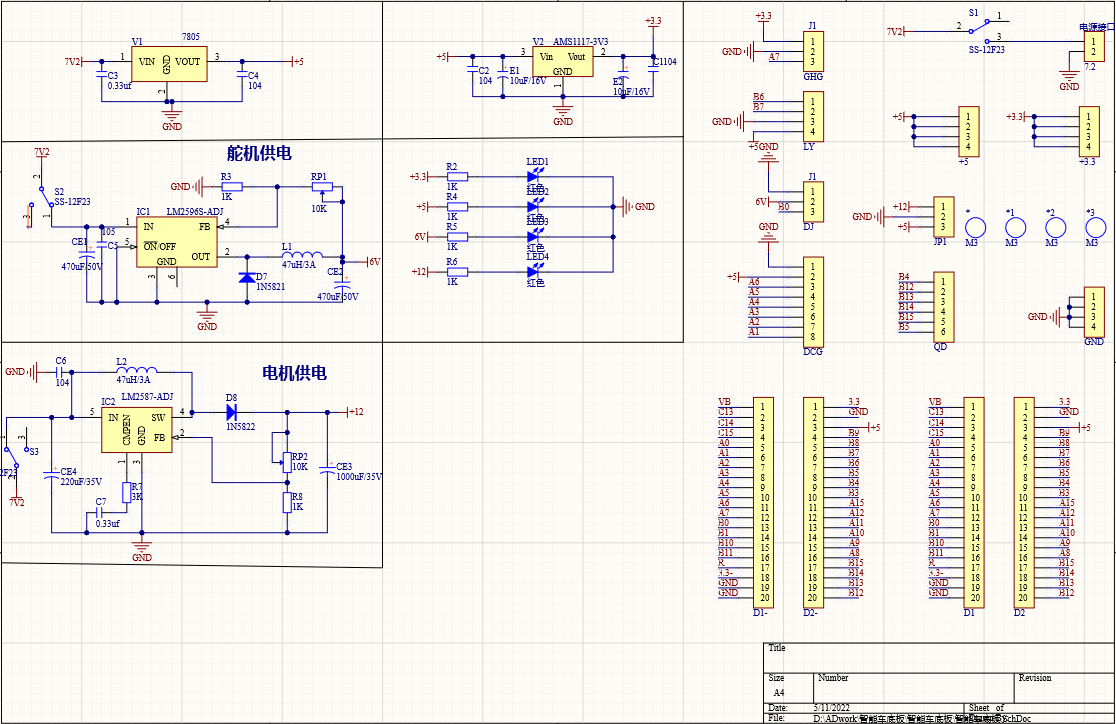Select capacitor CE4 220uF/35V symbol
Screen dimensions: 1116x724
click(x=51, y=473)
